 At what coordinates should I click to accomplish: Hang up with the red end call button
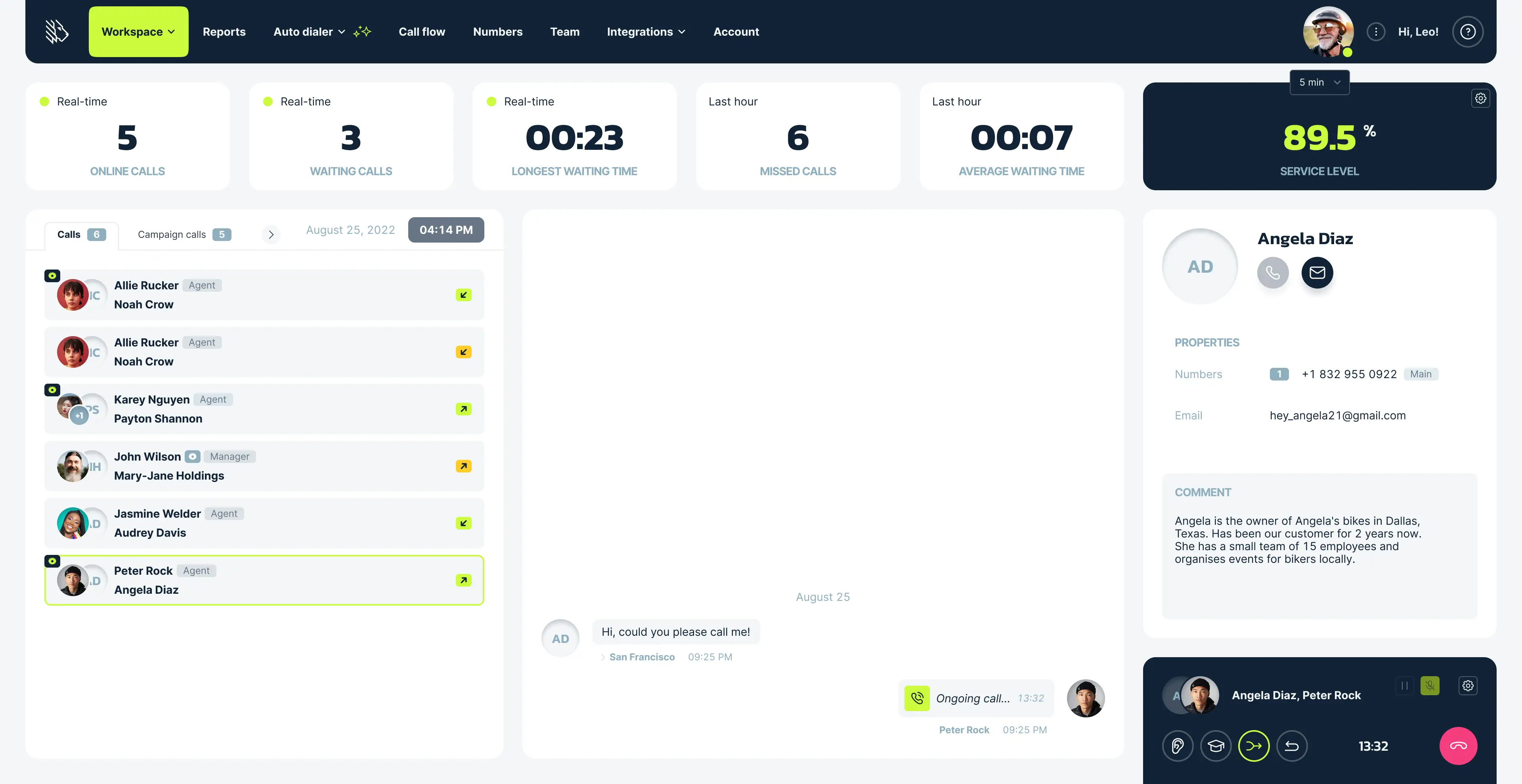1458,746
